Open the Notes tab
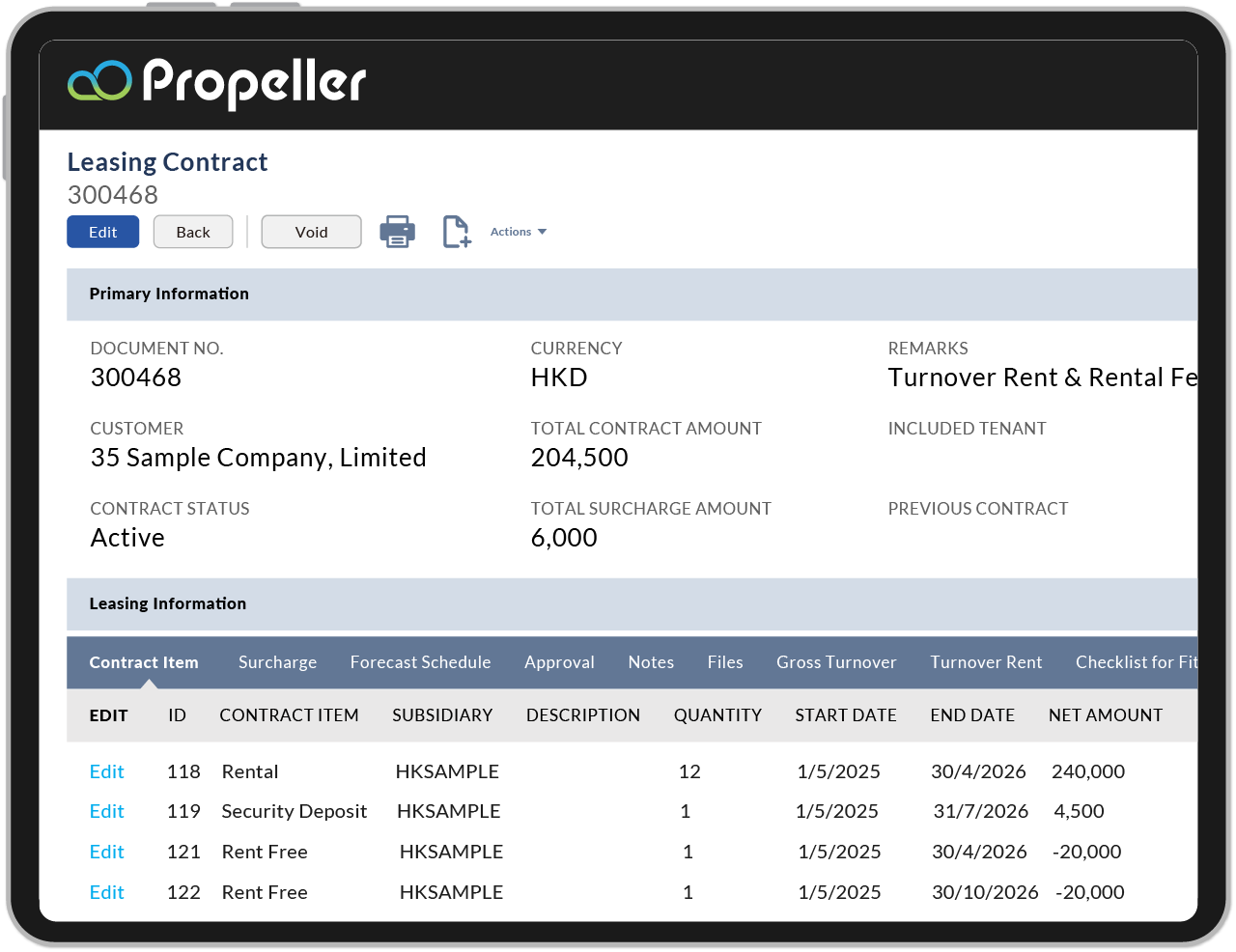The height and width of the screenshot is (952, 1236). click(x=650, y=662)
